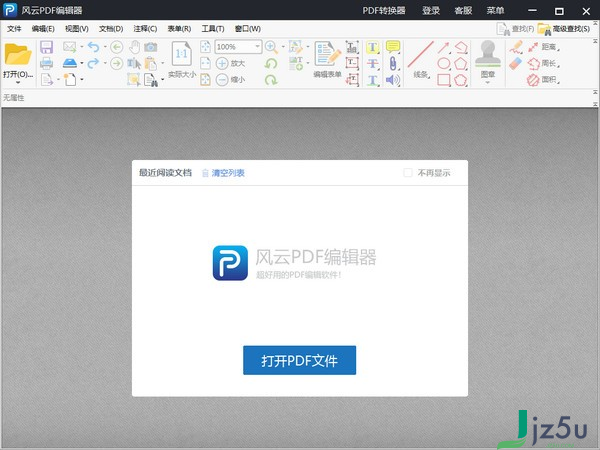Open the 视图(V) menu
Viewport: 600px width, 450px height.
click(x=77, y=29)
